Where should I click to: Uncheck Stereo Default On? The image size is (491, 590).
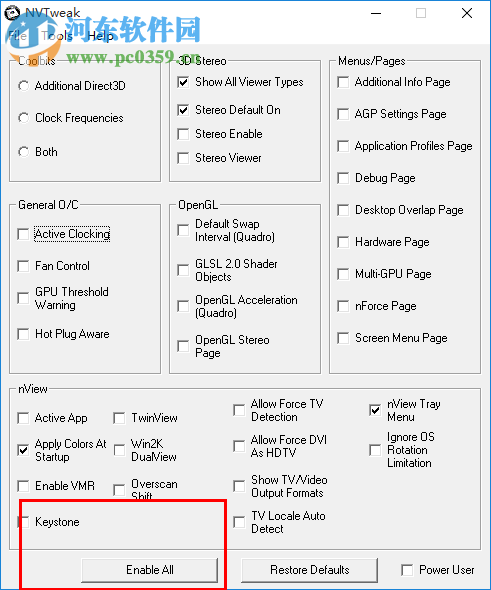coord(183,110)
